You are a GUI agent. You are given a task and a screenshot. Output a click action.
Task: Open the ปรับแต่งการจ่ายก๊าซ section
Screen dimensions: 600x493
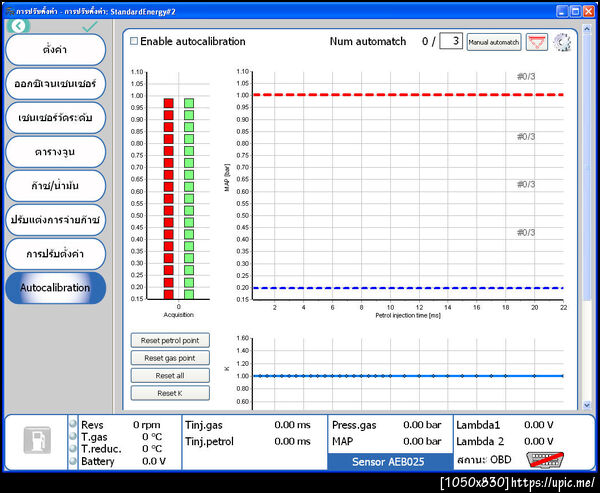click(x=55, y=220)
